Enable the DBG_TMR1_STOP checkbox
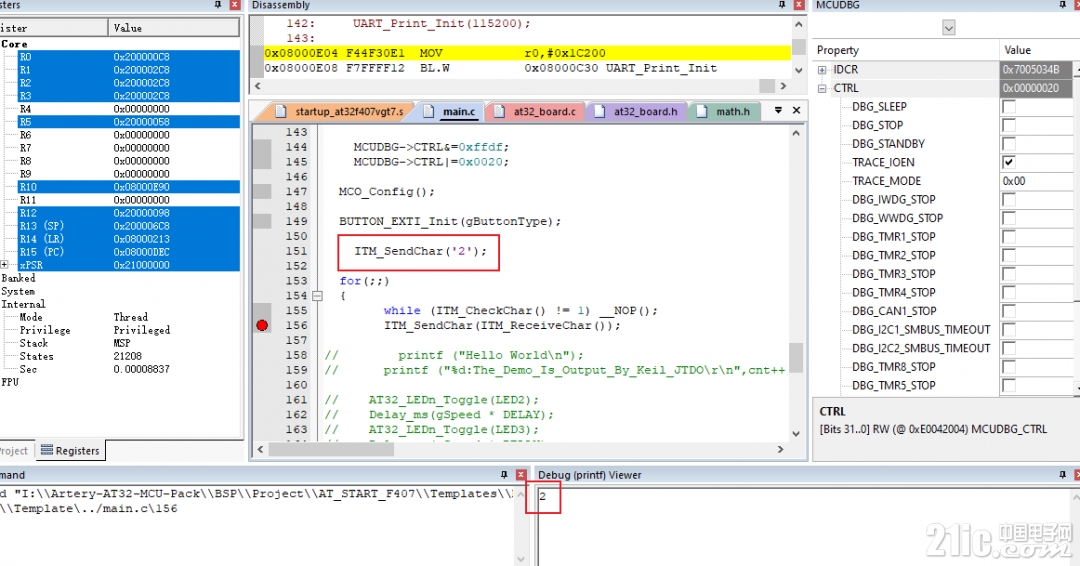 point(1009,237)
